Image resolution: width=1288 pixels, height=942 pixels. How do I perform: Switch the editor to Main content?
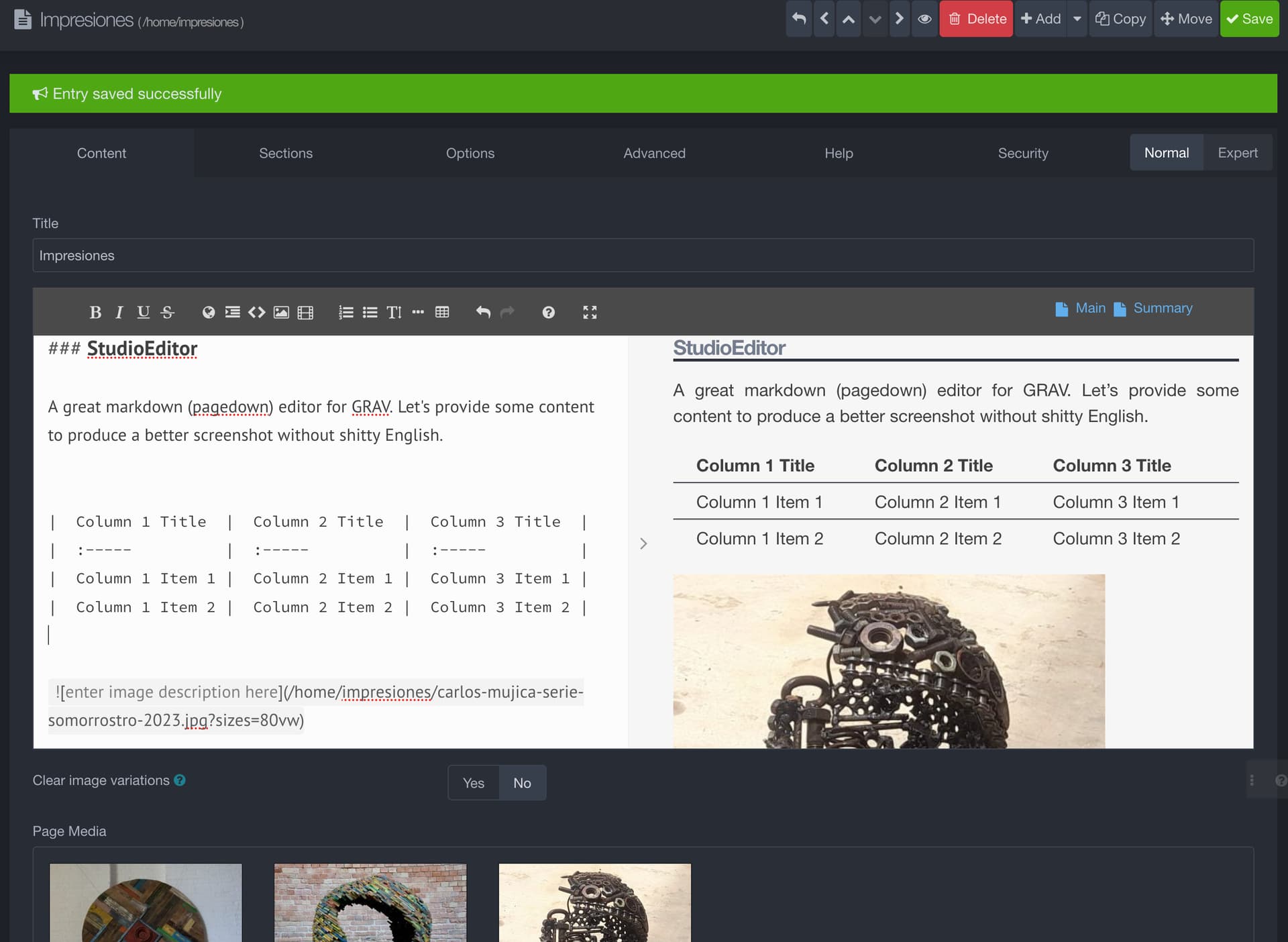tap(1081, 308)
